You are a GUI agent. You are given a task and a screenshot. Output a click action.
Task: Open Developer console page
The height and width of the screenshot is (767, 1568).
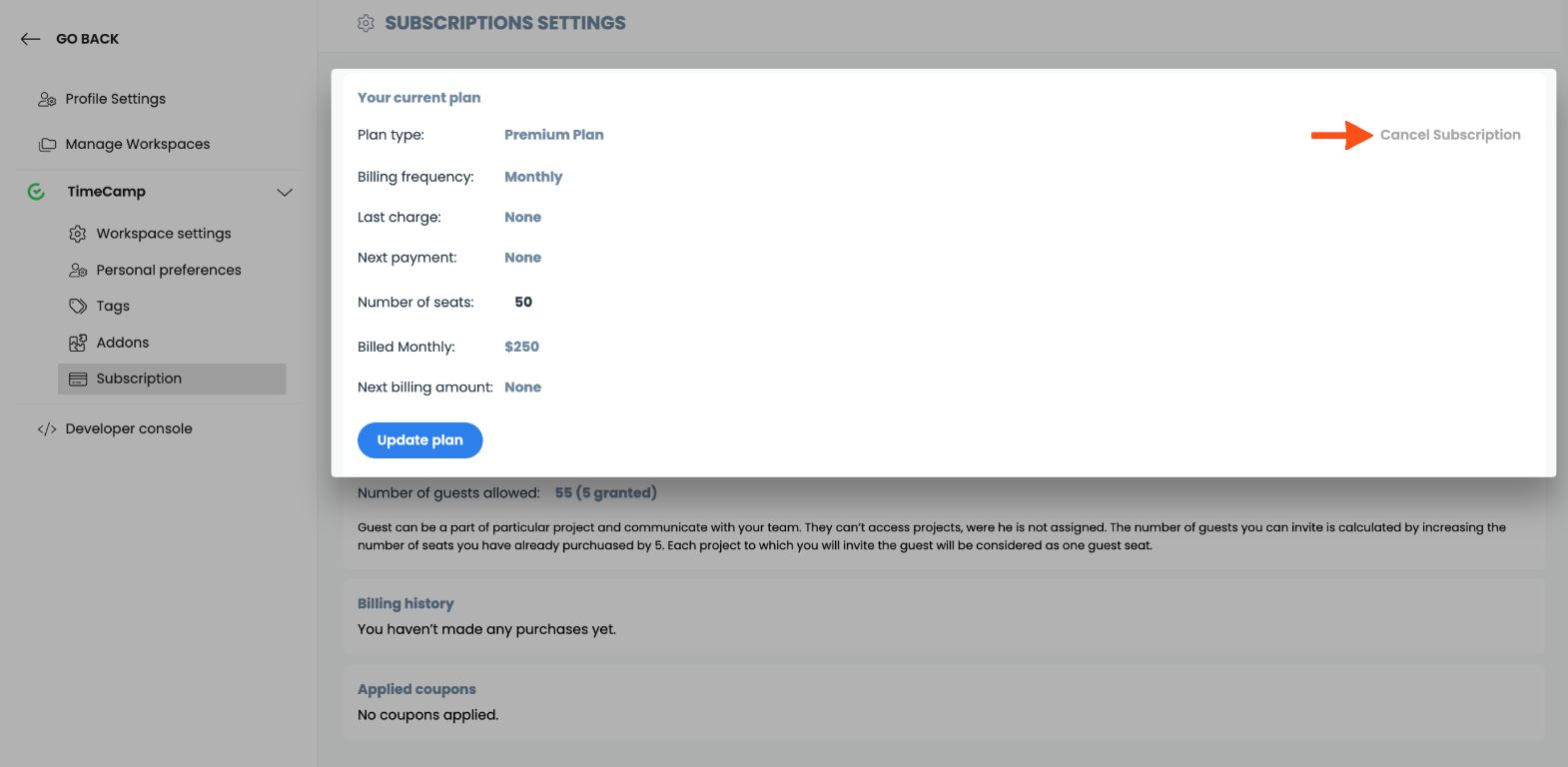(x=128, y=429)
